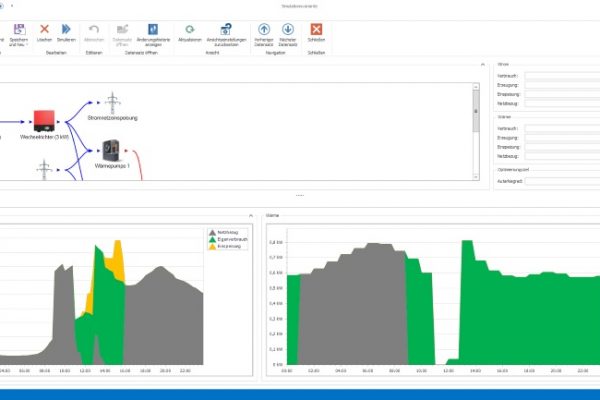Show the Änderungshistorie anzeigen icon
Screen dimensions: 600x400
click(x=153, y=29)
